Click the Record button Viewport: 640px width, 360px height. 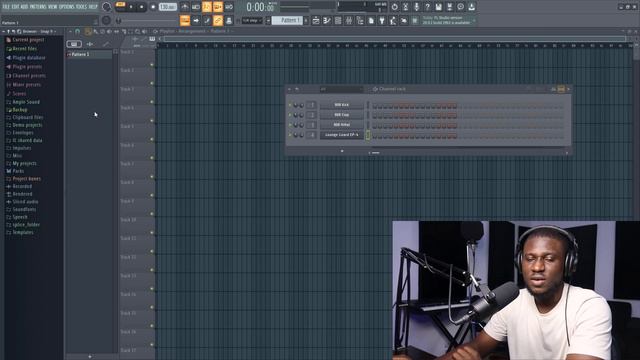click(x=153, y=7)
